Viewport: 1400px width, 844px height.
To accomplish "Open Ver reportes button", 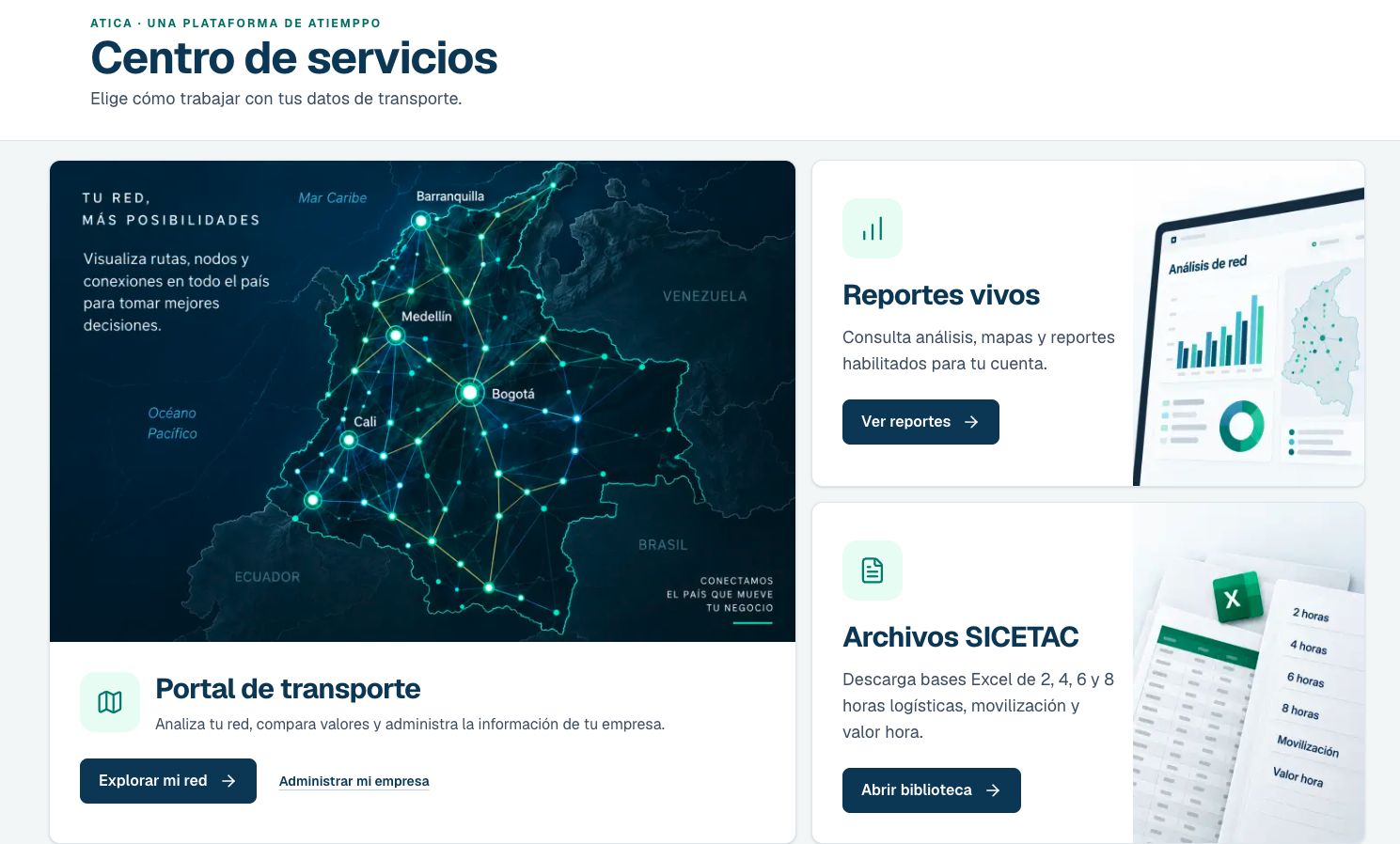I will [920, 422].
